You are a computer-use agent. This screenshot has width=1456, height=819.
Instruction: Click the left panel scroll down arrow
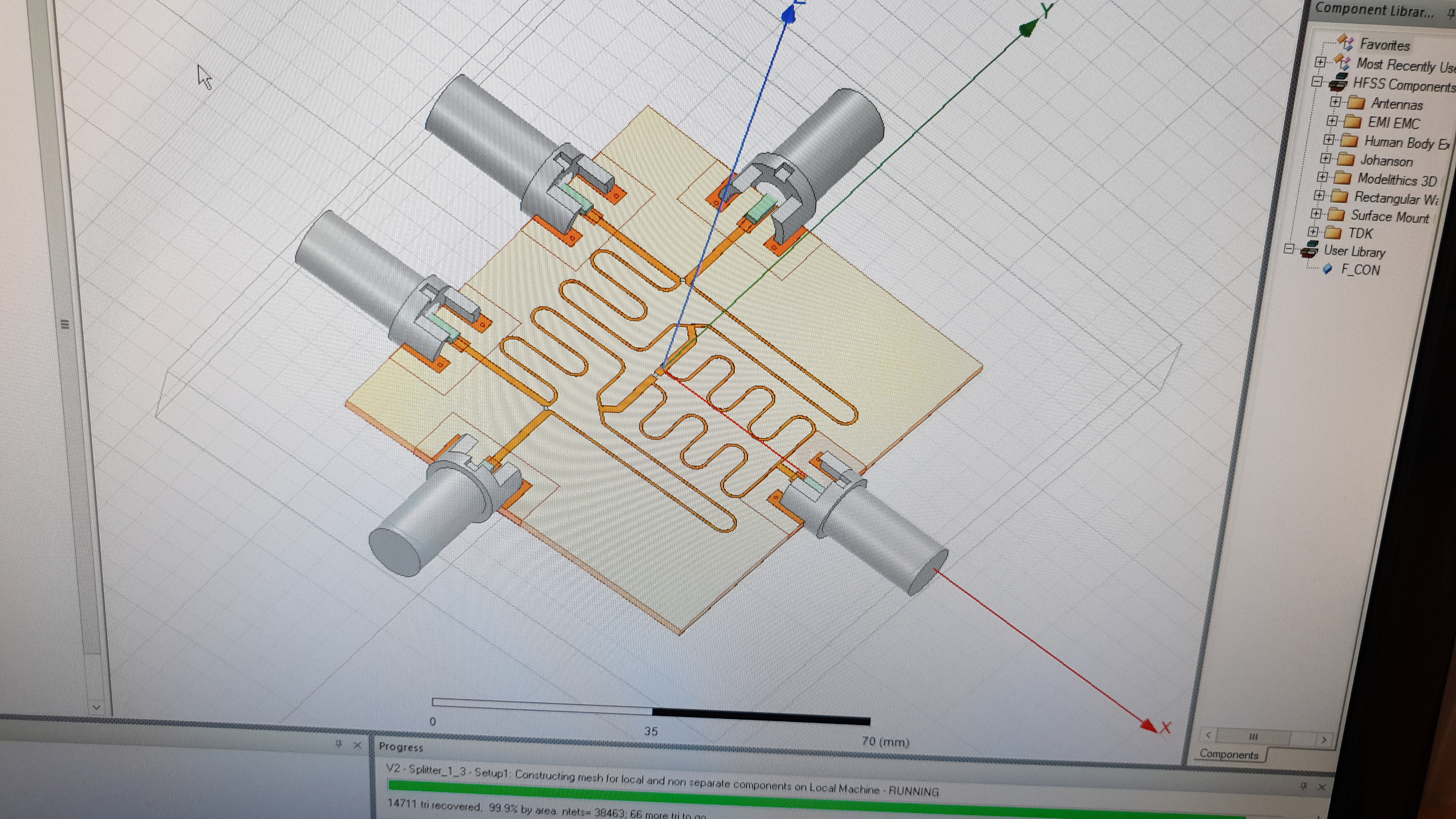96,707
